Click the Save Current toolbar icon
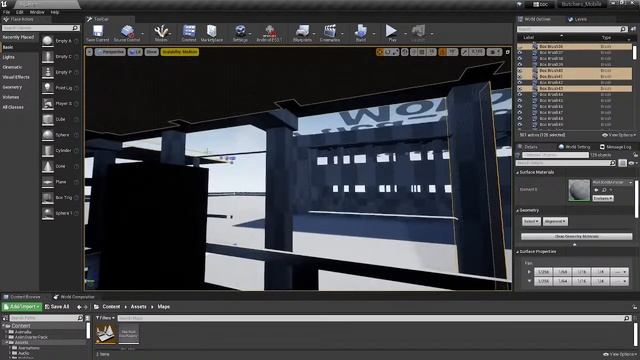640x360 pixels. pos(98,31)
